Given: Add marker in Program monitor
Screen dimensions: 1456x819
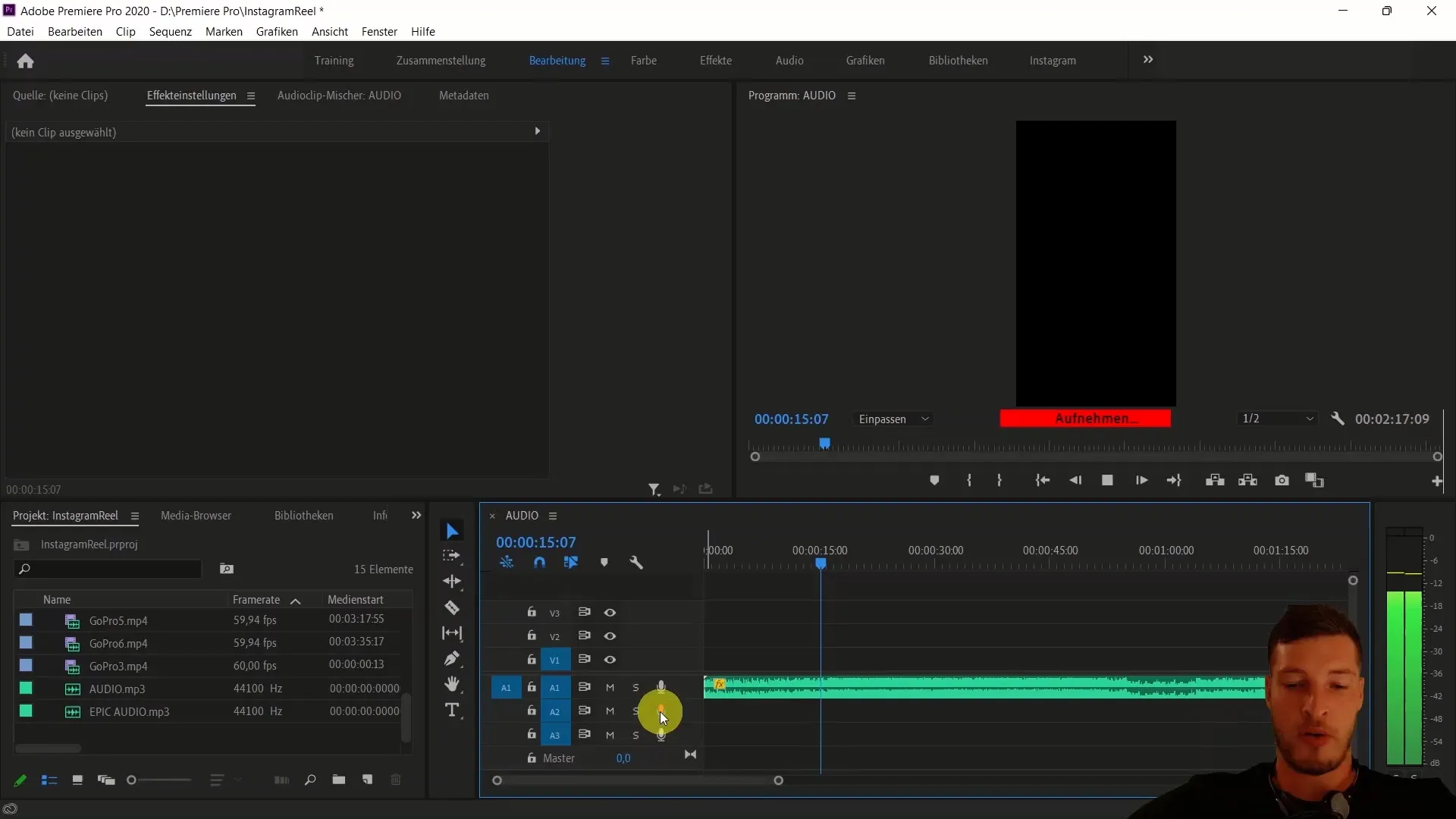Looking at the screenshot, I should [x=934, y=481].
